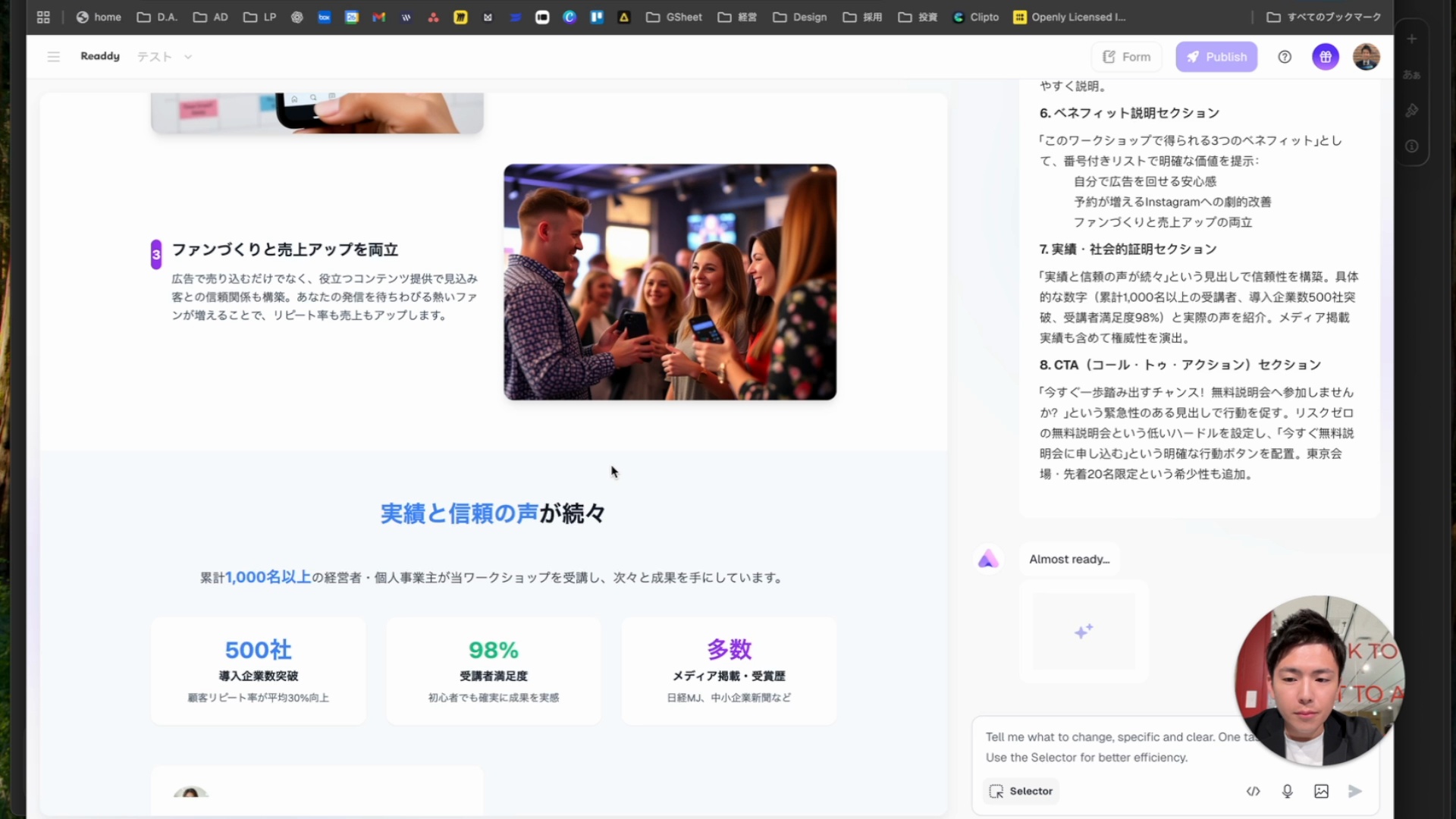Screen dimensions: 1456x819
Task: Open the code view icon in chat bar
Action: tap(1253, 791)
